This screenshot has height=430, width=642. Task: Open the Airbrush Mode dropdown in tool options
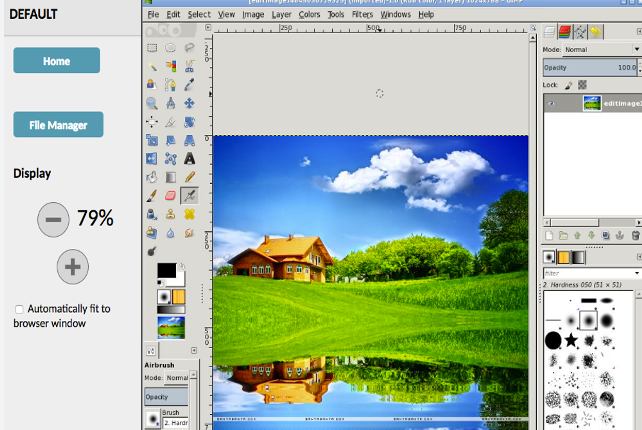[177, 378]
